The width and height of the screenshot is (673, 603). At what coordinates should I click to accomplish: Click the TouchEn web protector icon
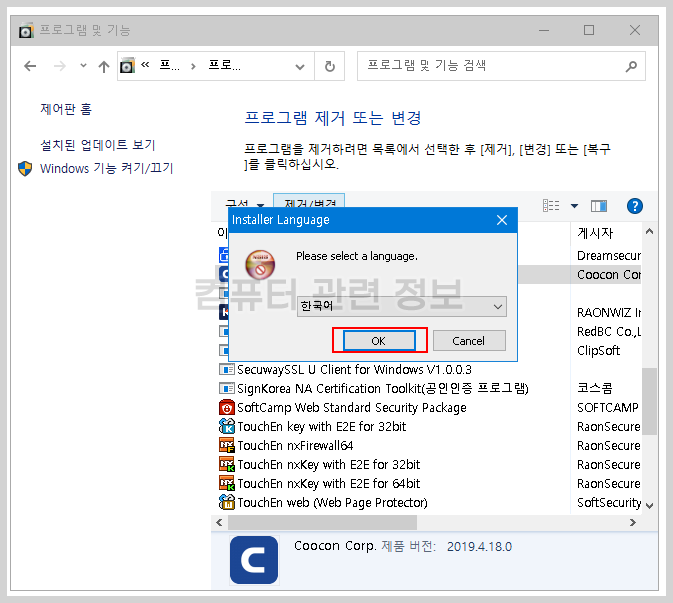227,502
